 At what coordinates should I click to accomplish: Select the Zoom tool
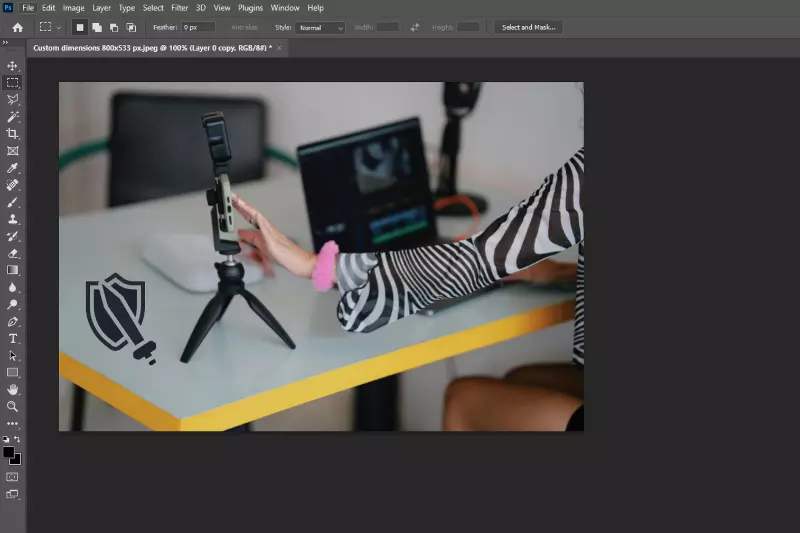click(x=12, y=407)
